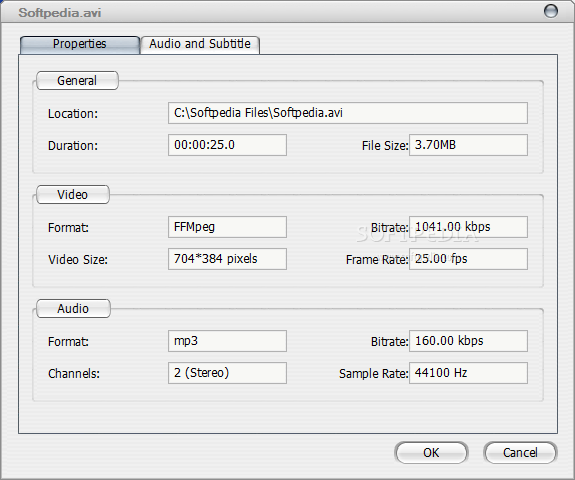Click the Sample Rate: label
Image resolution: width=575 pixels, height=480 pixels.
373,374
